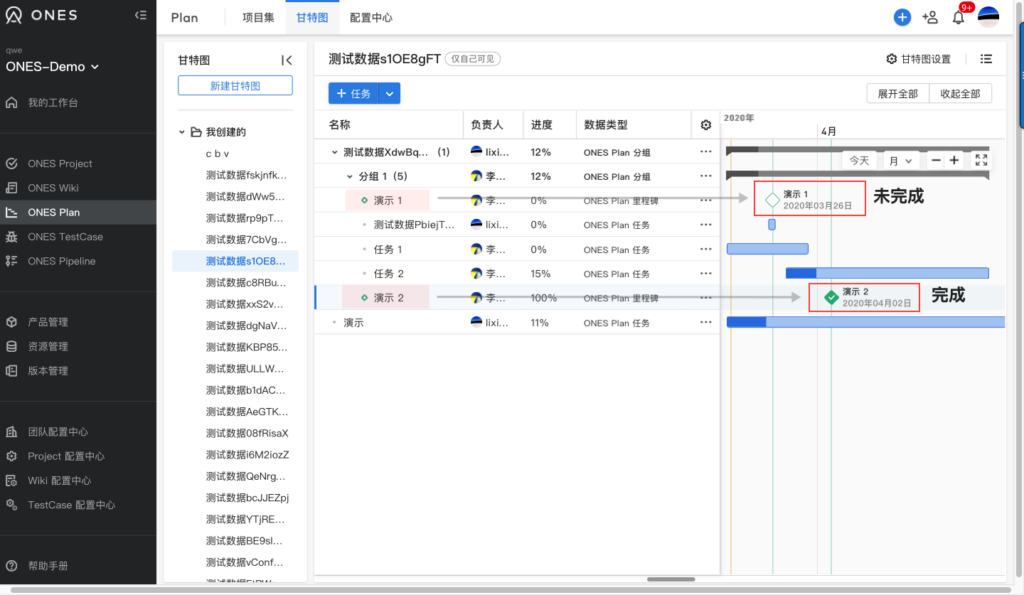Click the blue plus create button
Screen dimensions: 1024x595
pyautogui.click(x=902, y=18)
